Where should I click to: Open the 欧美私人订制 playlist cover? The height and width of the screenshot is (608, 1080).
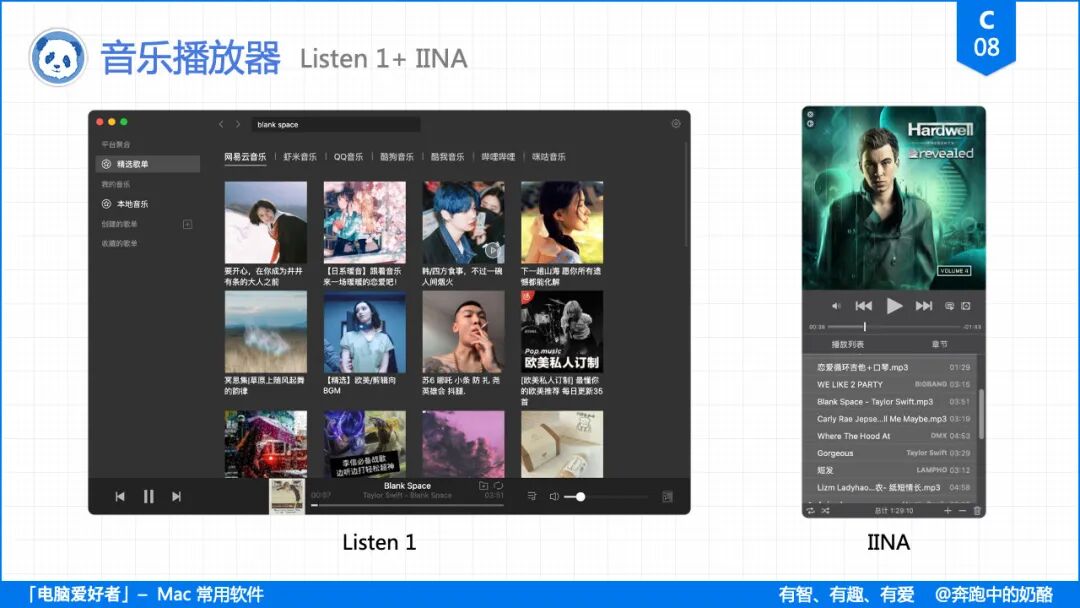pyautogui.click(x=562, y=332)
